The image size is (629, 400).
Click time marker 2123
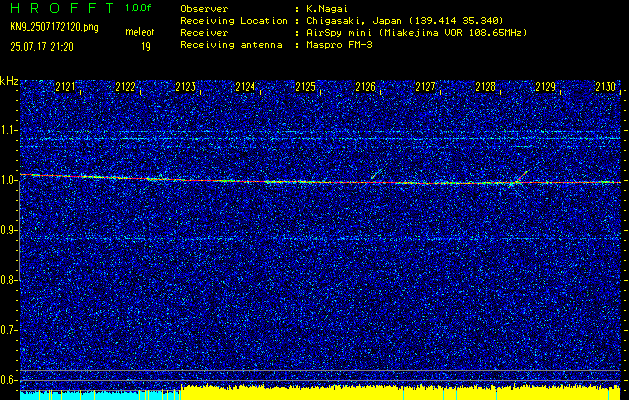pos(185,87)
